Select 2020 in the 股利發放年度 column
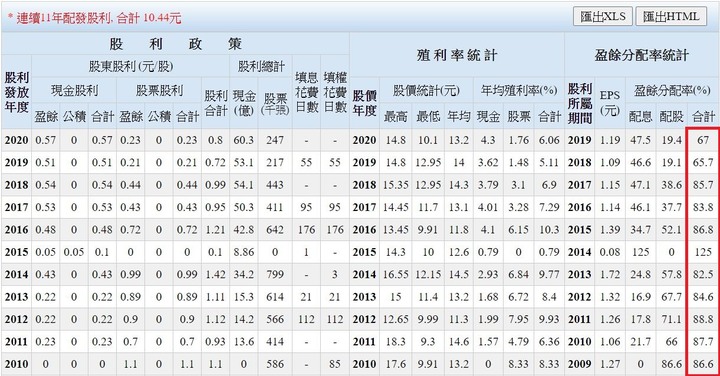 point(17,140)
